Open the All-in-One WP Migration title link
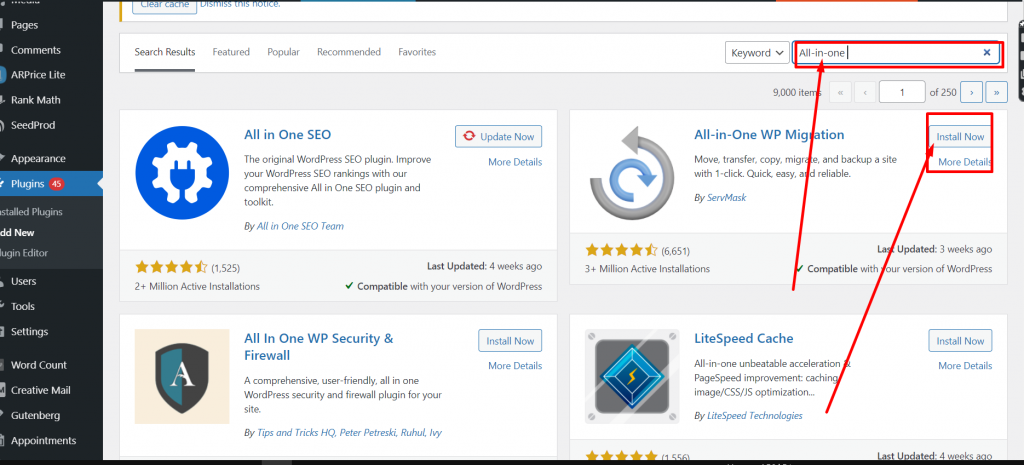Image resolution: width=1024 pixels, height=465 pixels. 769,135
